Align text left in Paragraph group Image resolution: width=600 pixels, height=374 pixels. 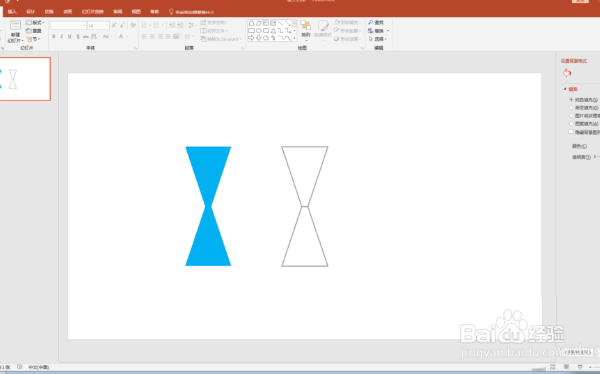pyautogui.click(x=144, y=36)
